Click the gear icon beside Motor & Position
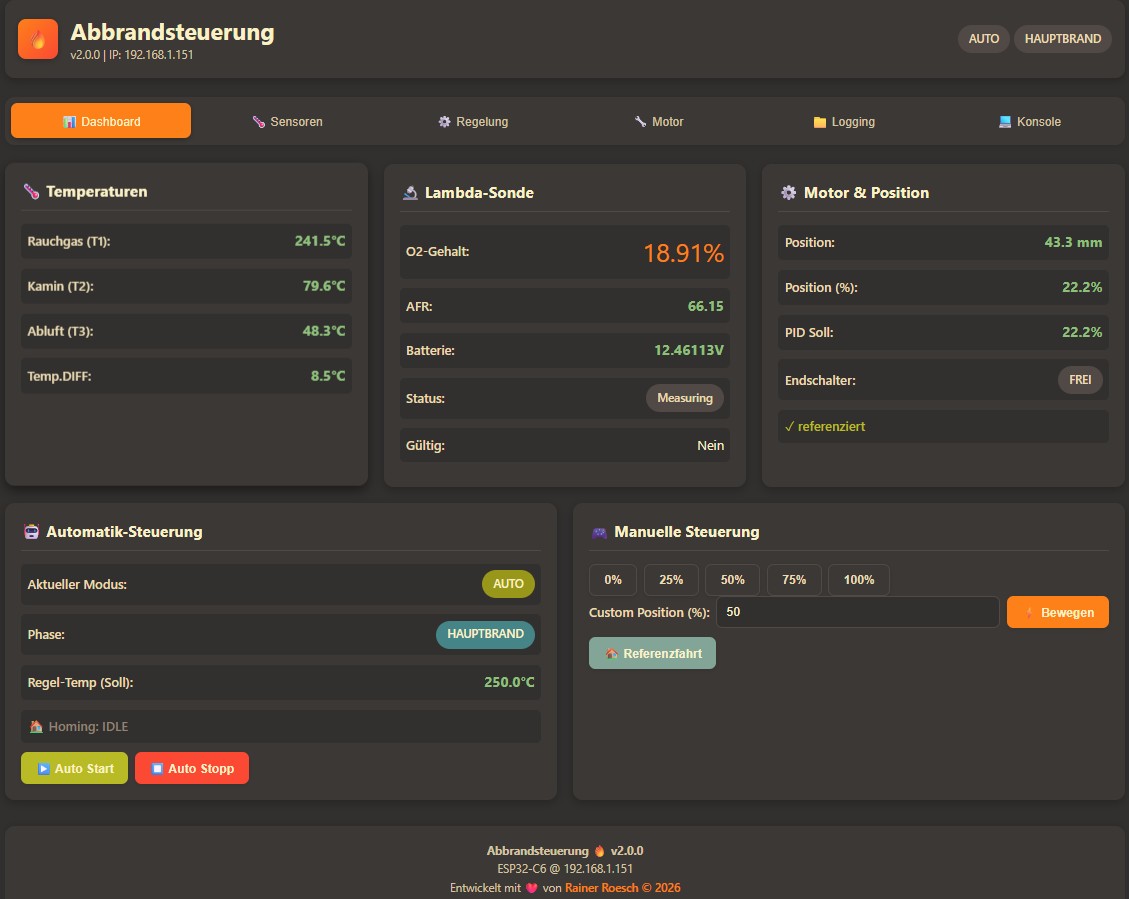Screen dimensions: 1129x899 (x=788, y=193)
